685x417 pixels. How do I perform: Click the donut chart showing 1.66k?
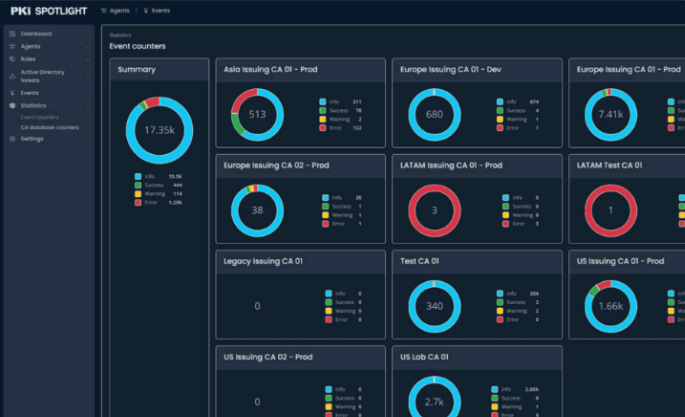(611, 306)
